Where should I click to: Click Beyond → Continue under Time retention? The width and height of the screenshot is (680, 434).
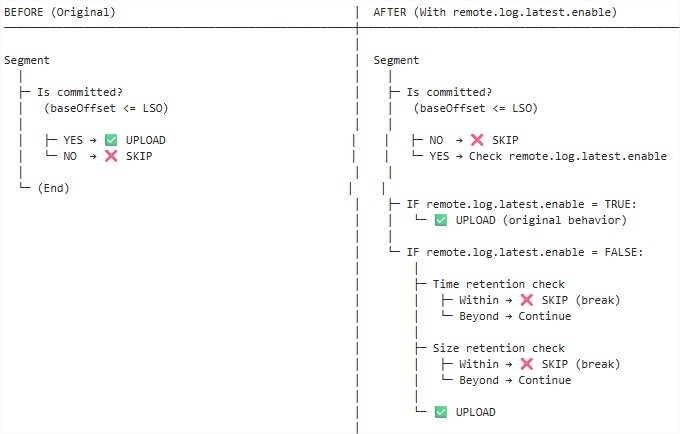(515, 316)
